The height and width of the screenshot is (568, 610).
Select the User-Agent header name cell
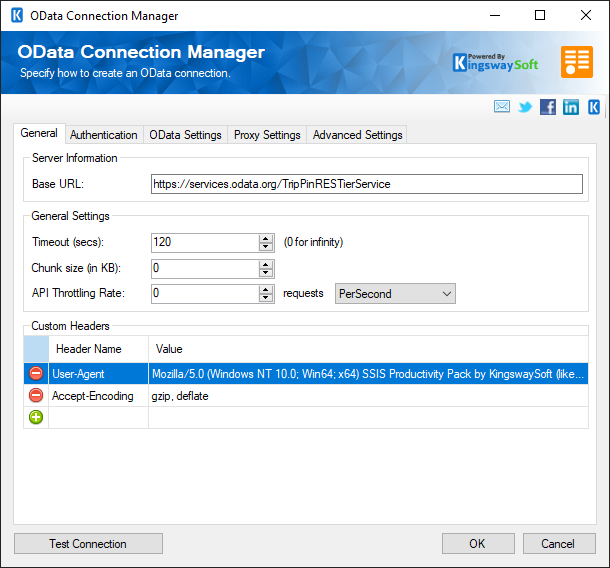[98, 373]
